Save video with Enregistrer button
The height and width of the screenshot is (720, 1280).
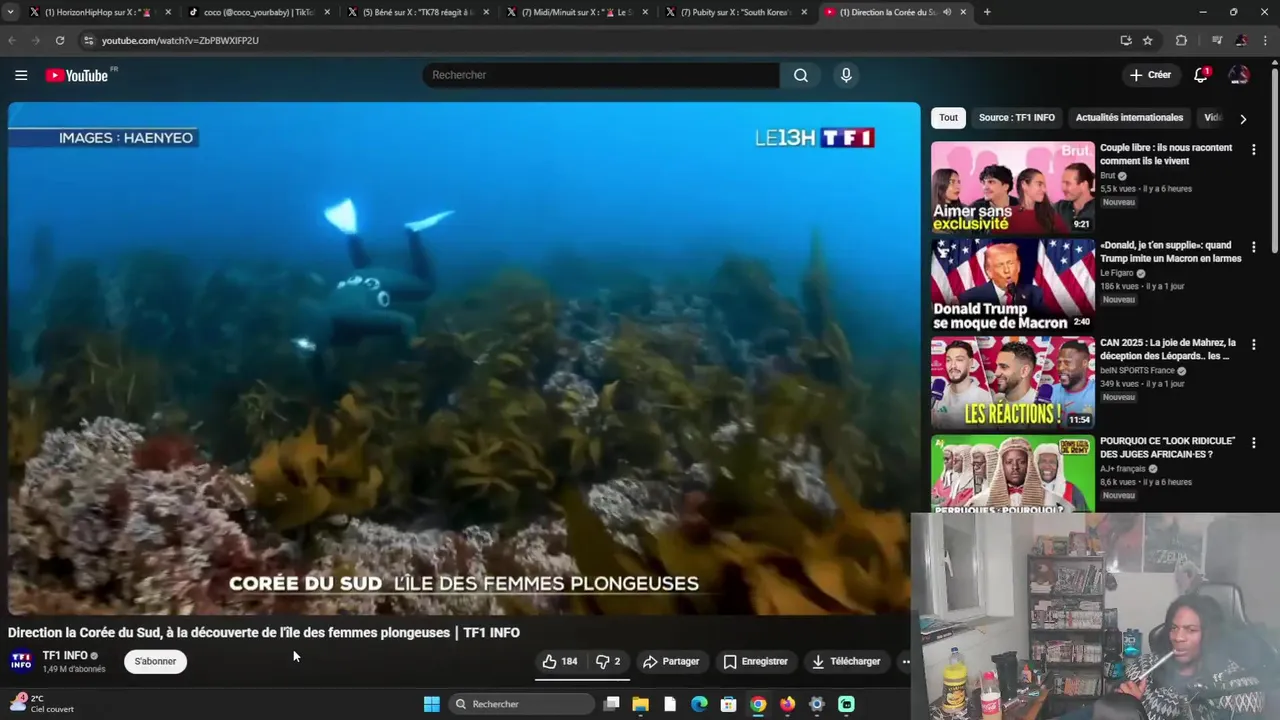point(756,661)
